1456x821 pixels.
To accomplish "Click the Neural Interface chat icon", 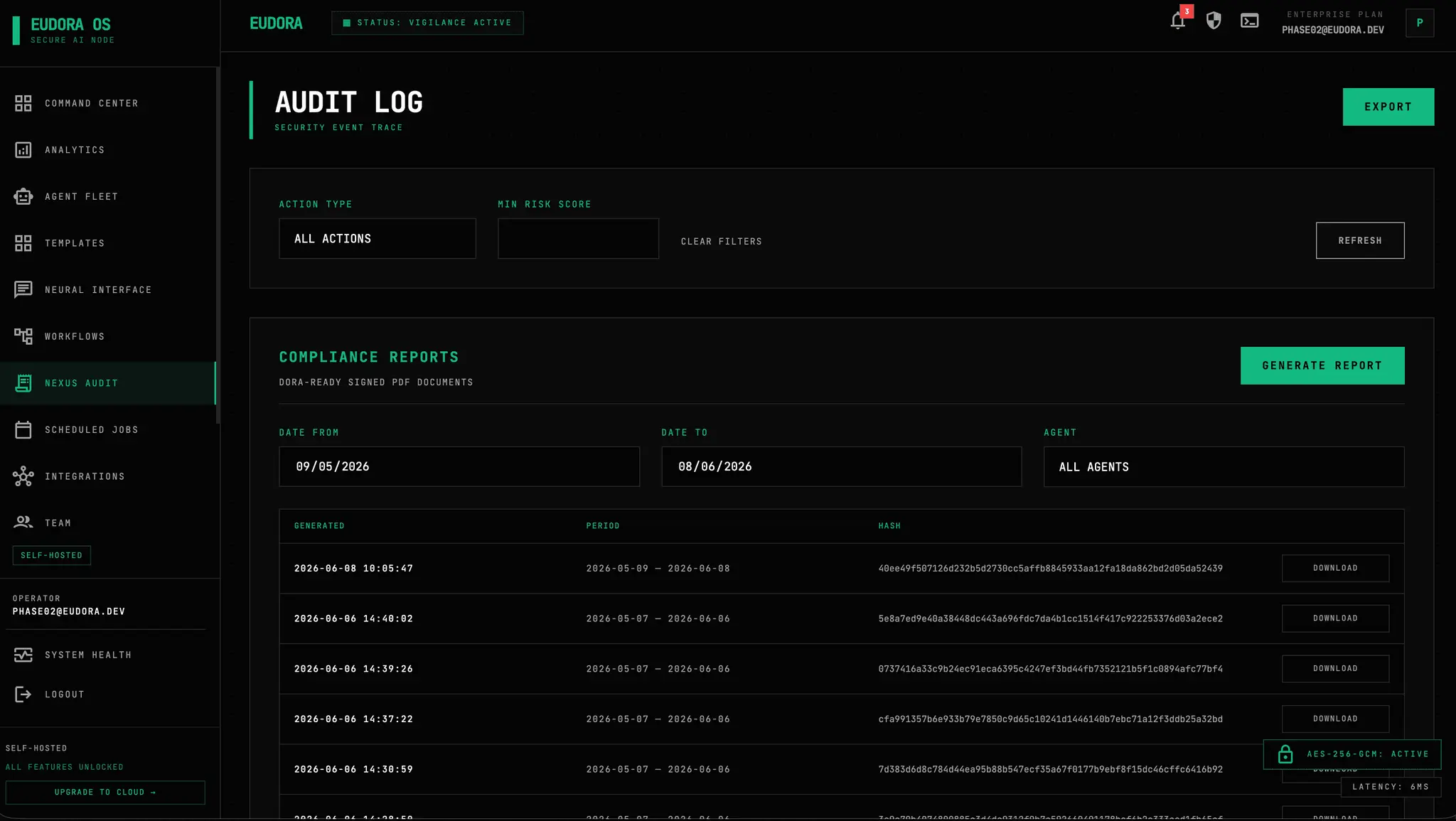I will pos(23,289).
